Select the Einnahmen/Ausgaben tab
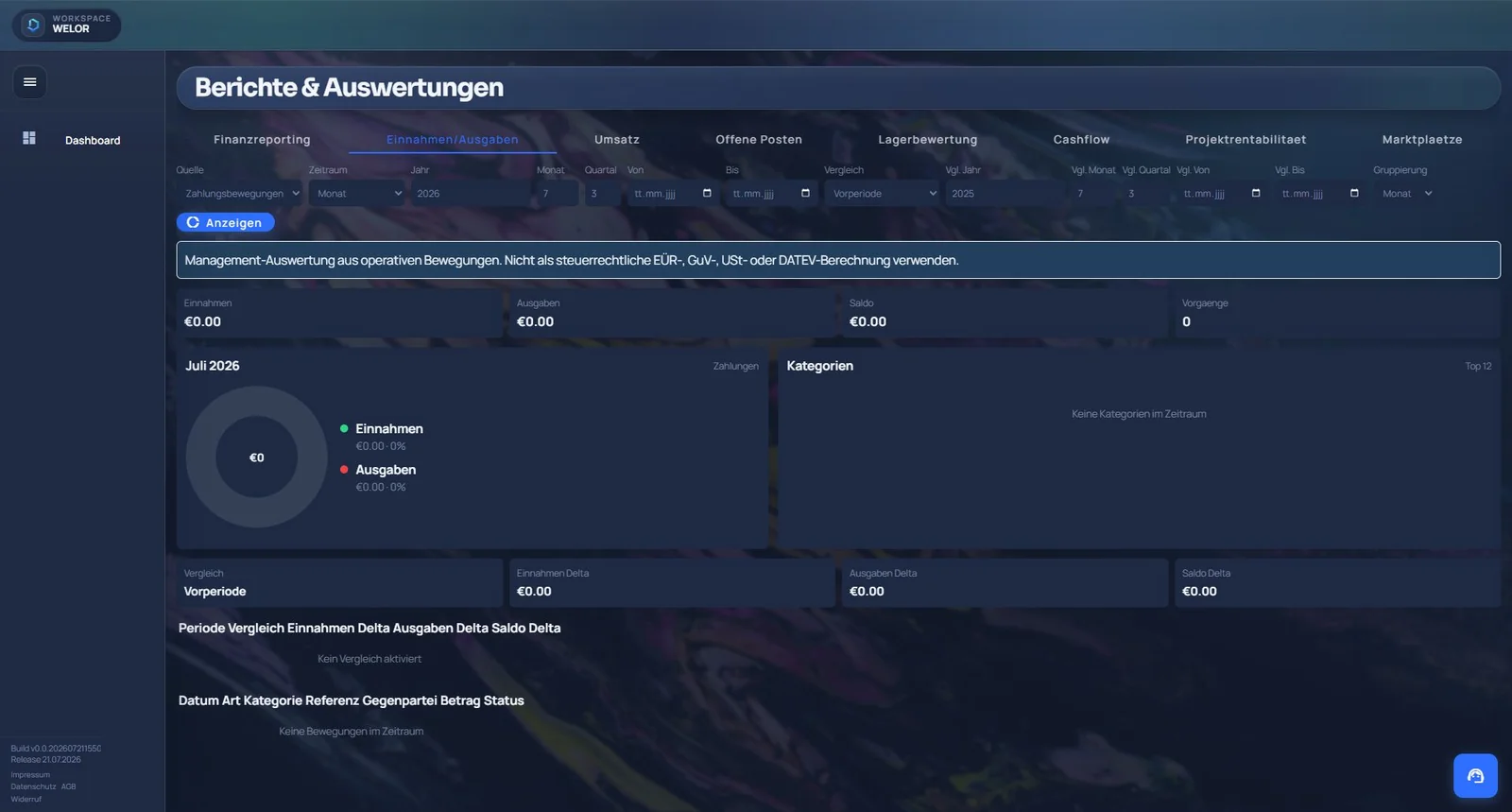1512x812 pixels. 453,140
